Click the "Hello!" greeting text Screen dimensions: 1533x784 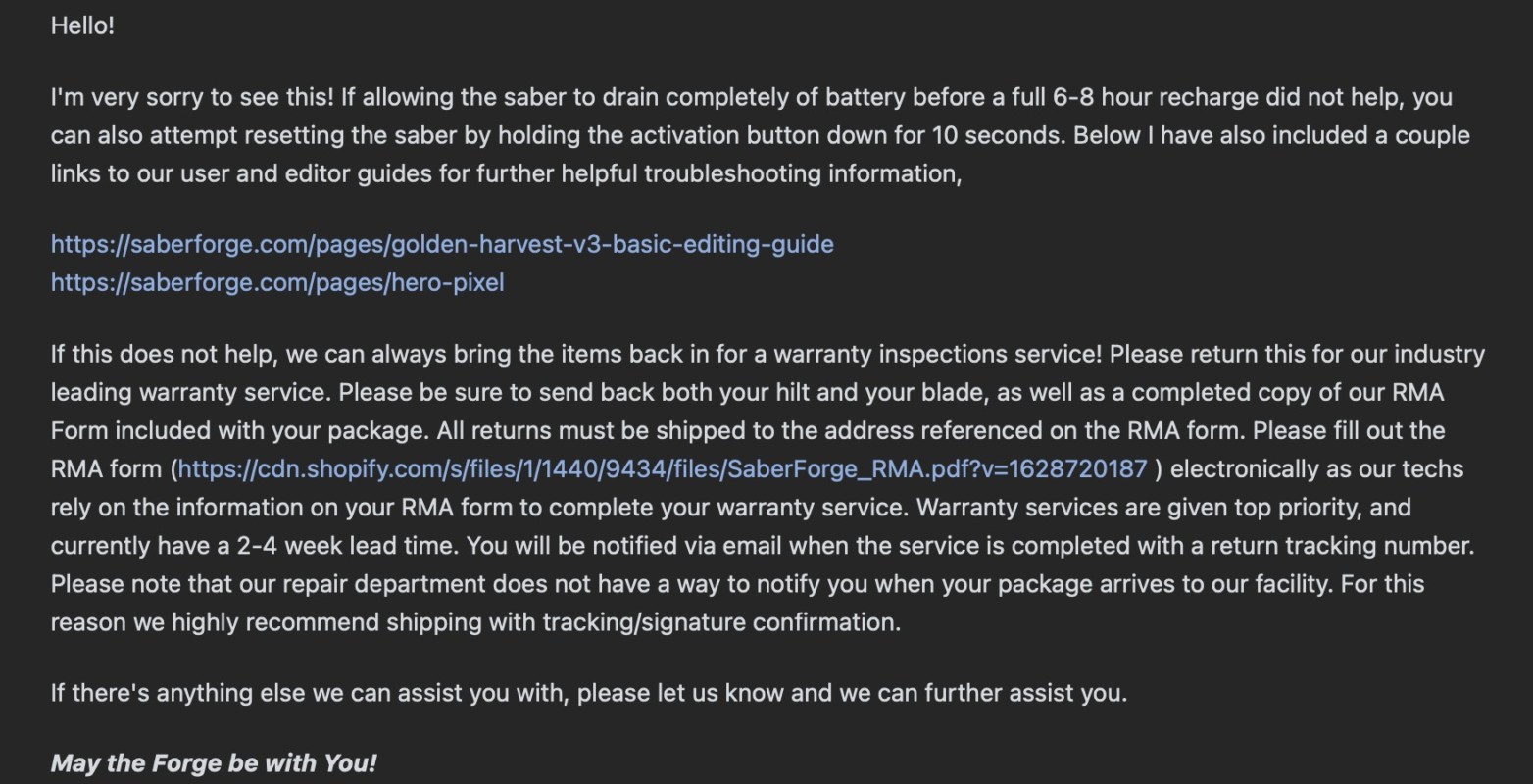click(x=82, y=26)
